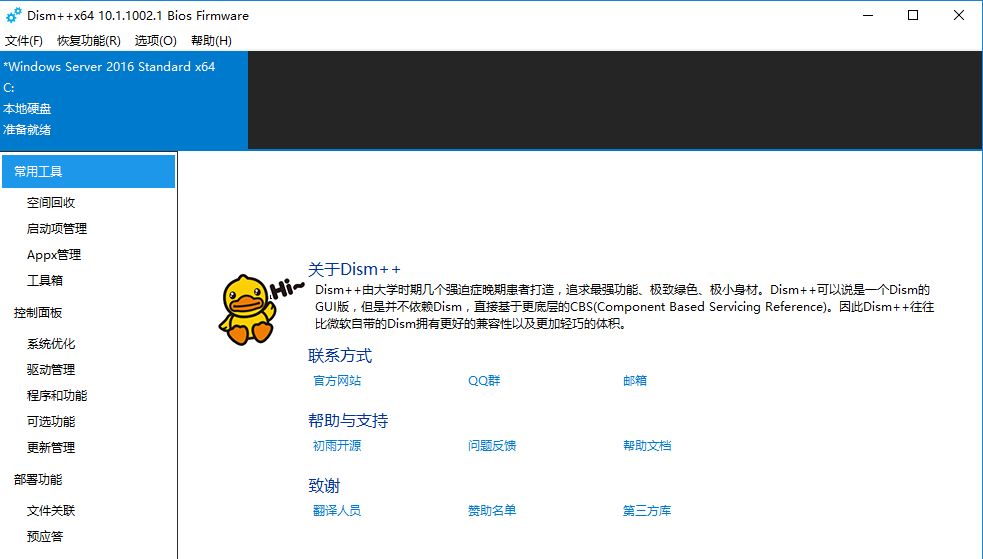Image resolution: width=983 pixels, height=559 pixels.
Task: Open the 文件(F) menu
Action: point(24,41)
